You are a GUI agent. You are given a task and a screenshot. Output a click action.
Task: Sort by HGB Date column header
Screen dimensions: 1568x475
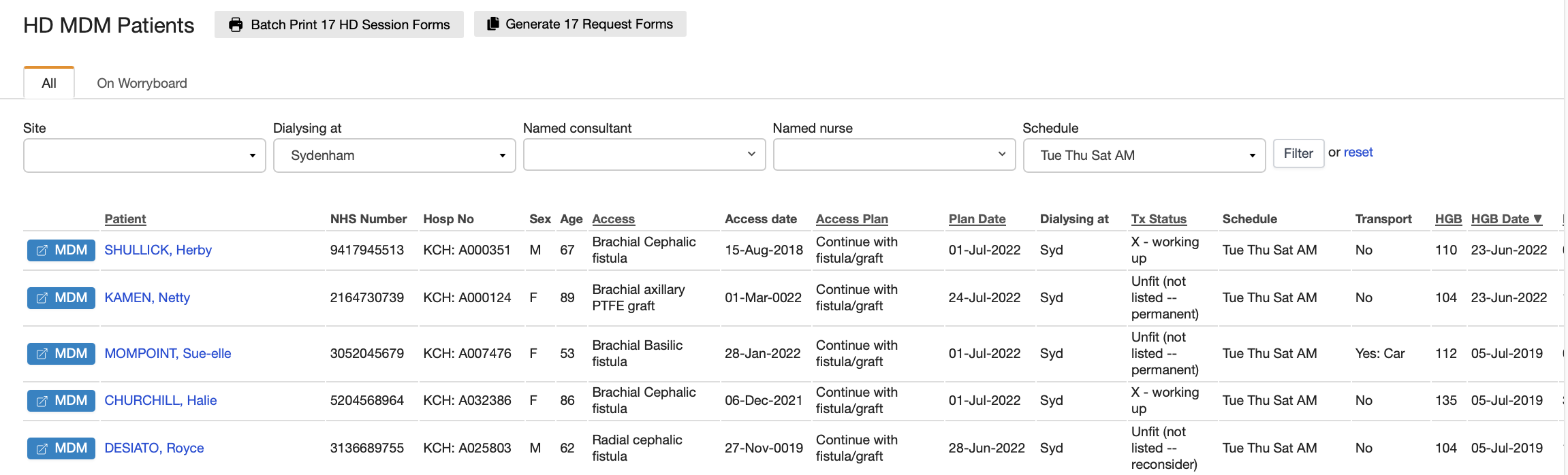click(x=1506, y=219)
